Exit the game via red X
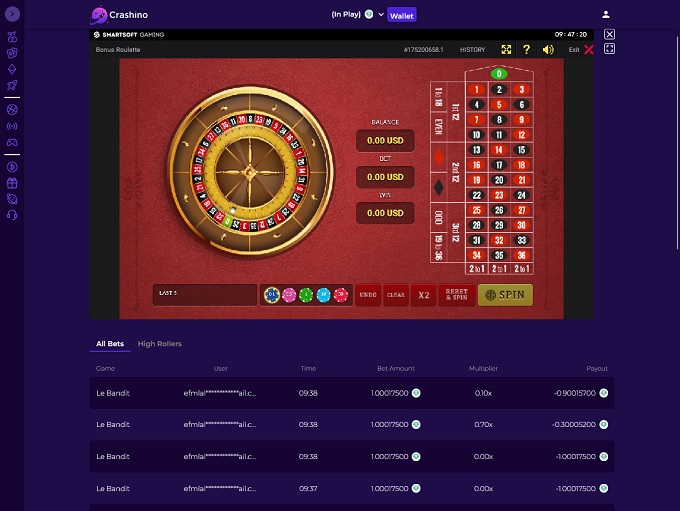 [x=588, y=49]
